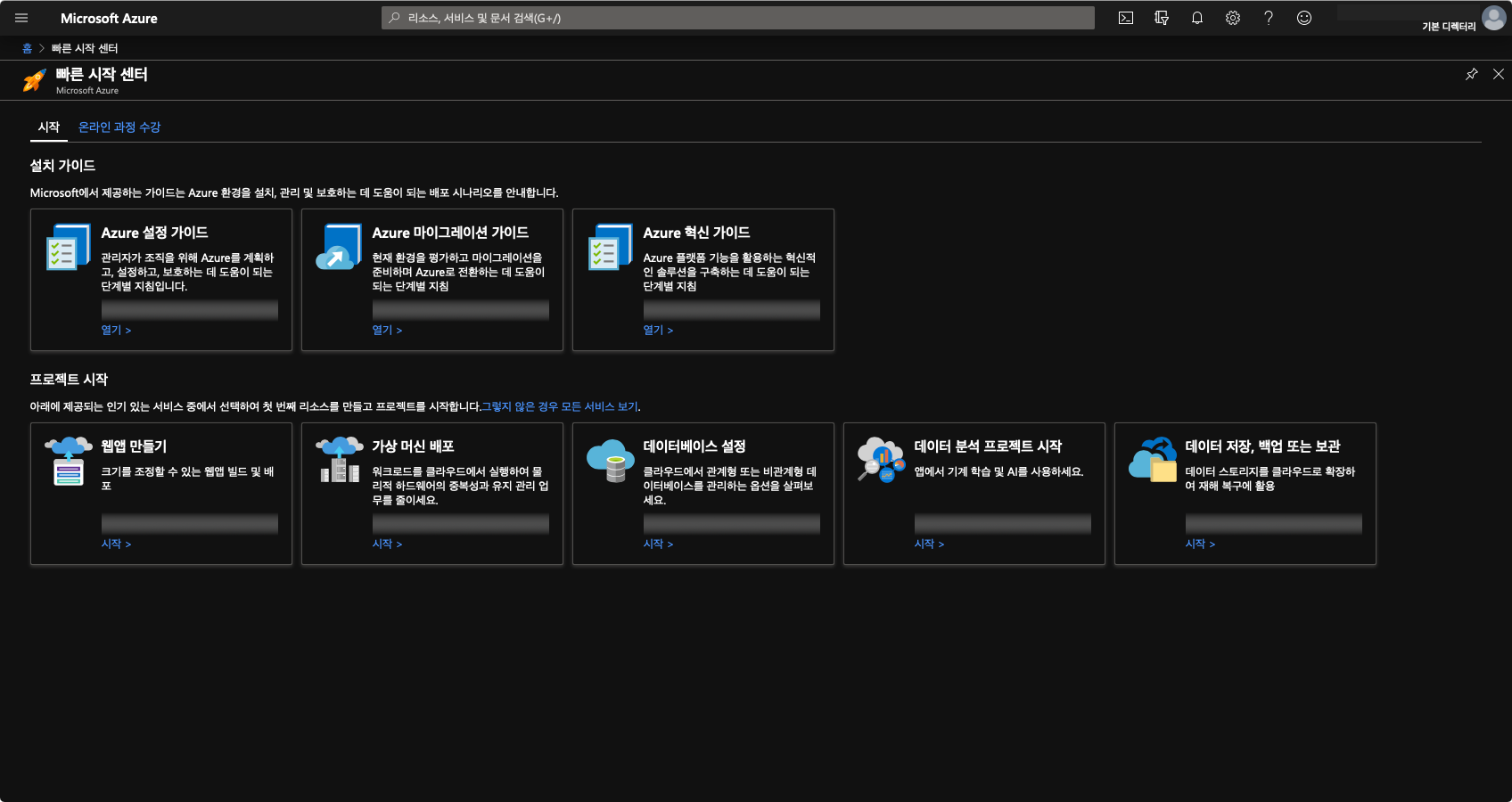Click the 데이터베이스 설정 card title
This screenshot has height=802, width=1512.
click(x=694, y=446)
